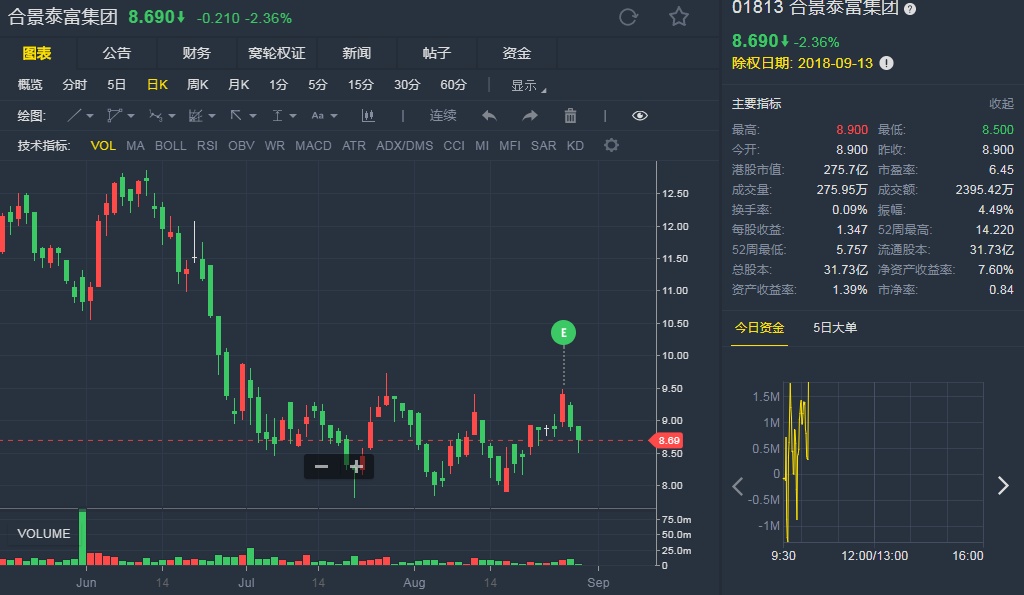Viewport: 1024px width, 595px height.
Task: Go to next fund chart with right arrow
Action: pos(1004,485)
